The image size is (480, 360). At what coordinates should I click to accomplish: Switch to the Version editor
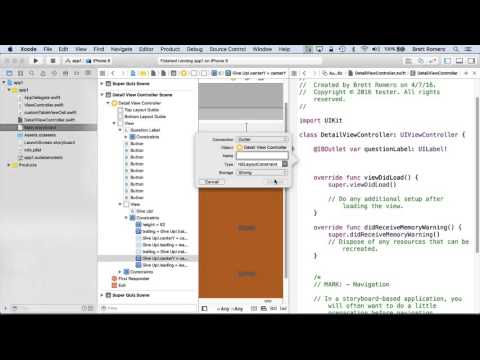point(433,61)
